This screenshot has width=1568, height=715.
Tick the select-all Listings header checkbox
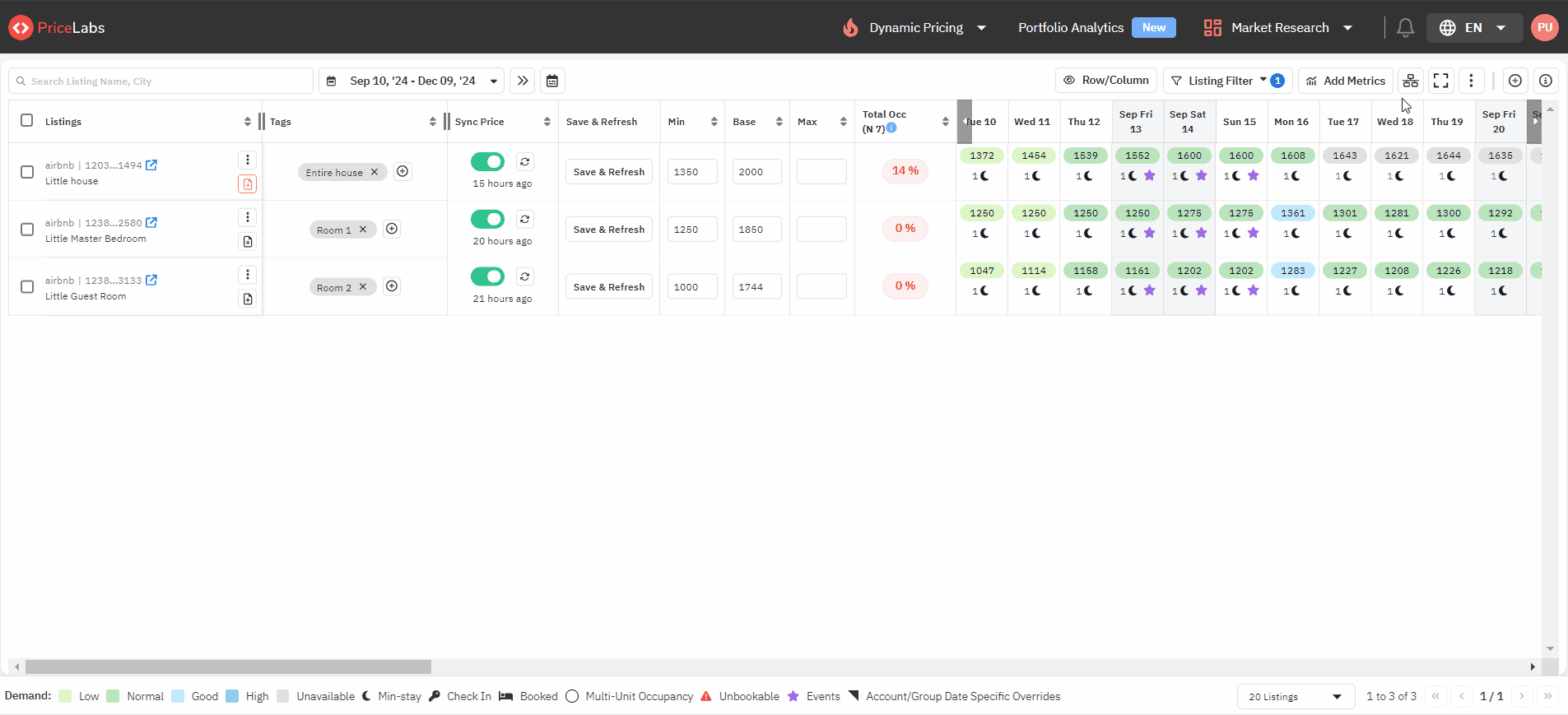point(27,120)
